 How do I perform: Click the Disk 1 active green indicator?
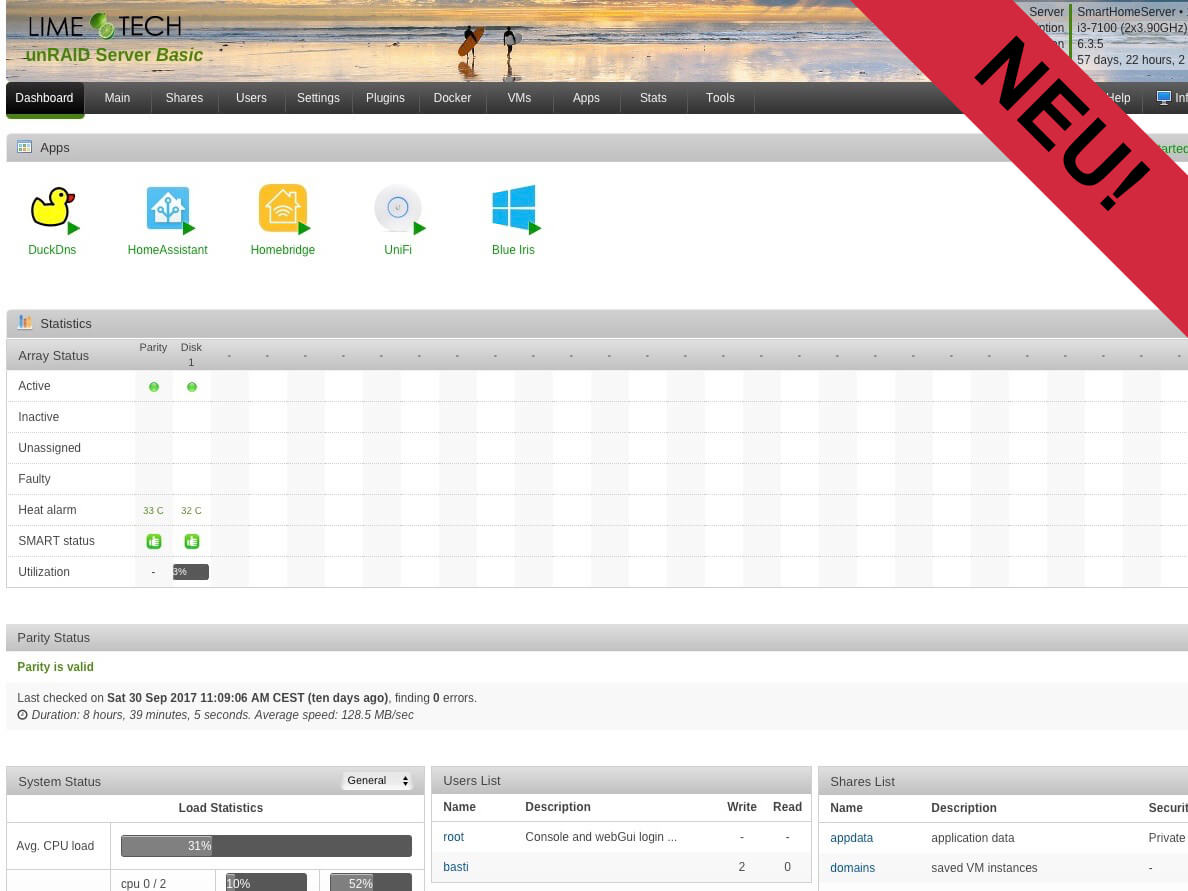coord(192,386)
